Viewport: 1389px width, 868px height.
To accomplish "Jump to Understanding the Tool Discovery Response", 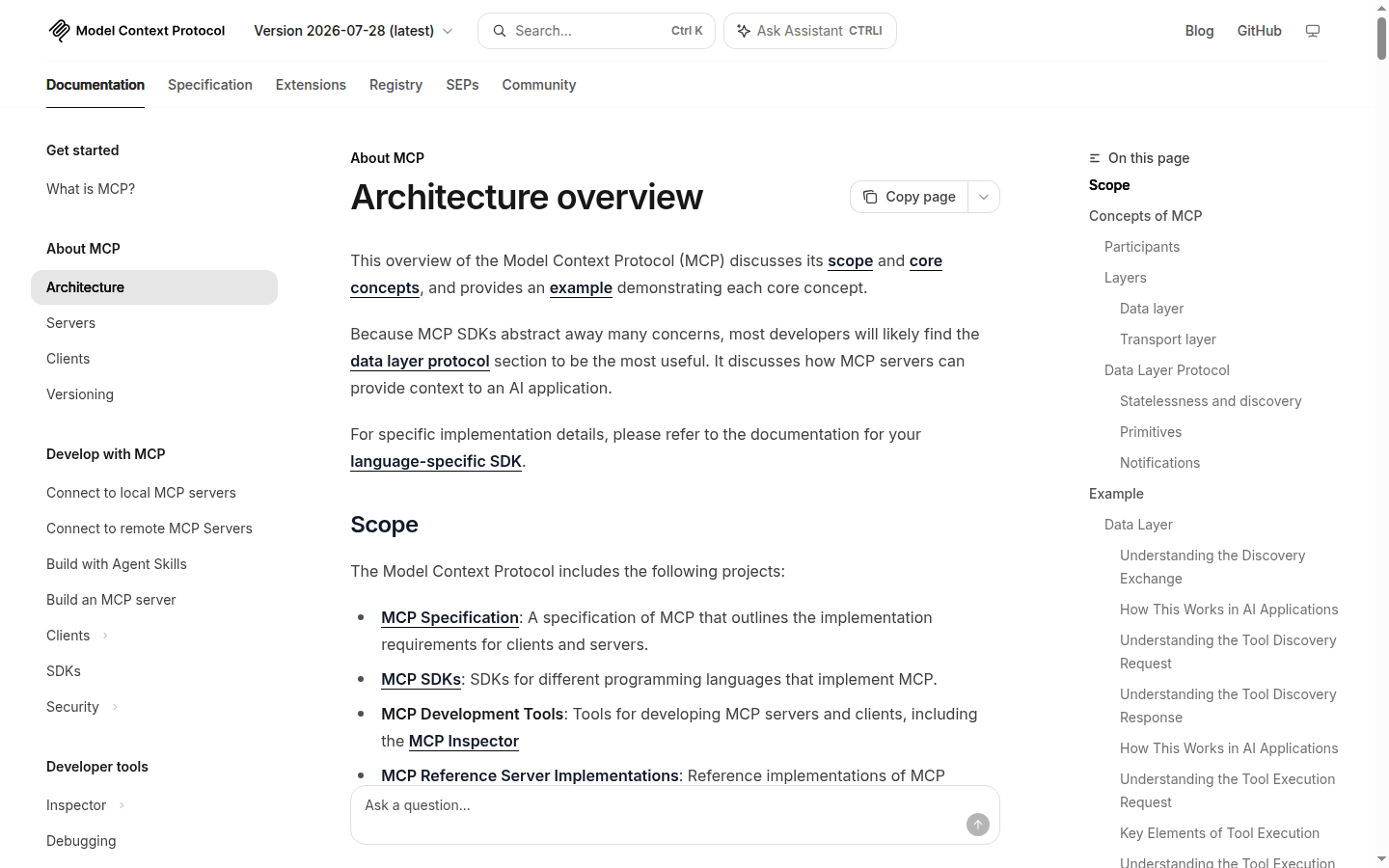I will pyautogui.click(x=1228, y=706).
